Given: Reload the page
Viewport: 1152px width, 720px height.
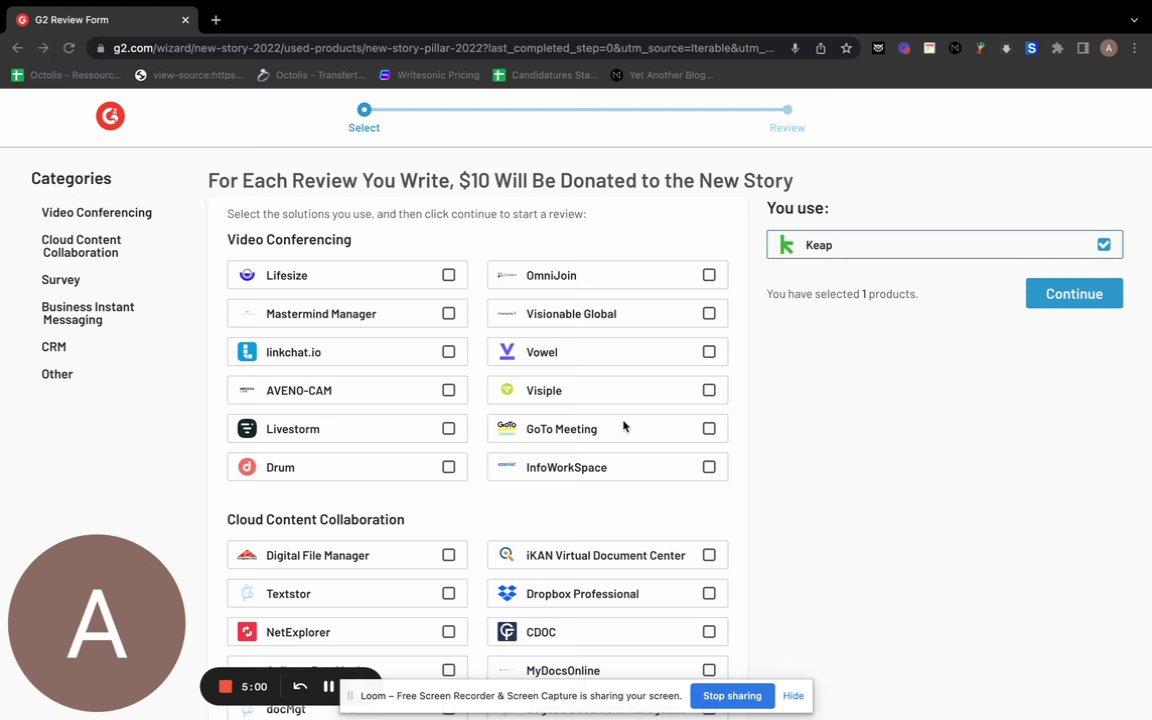Looking at the screenshot, I should [x=69, y=48].
